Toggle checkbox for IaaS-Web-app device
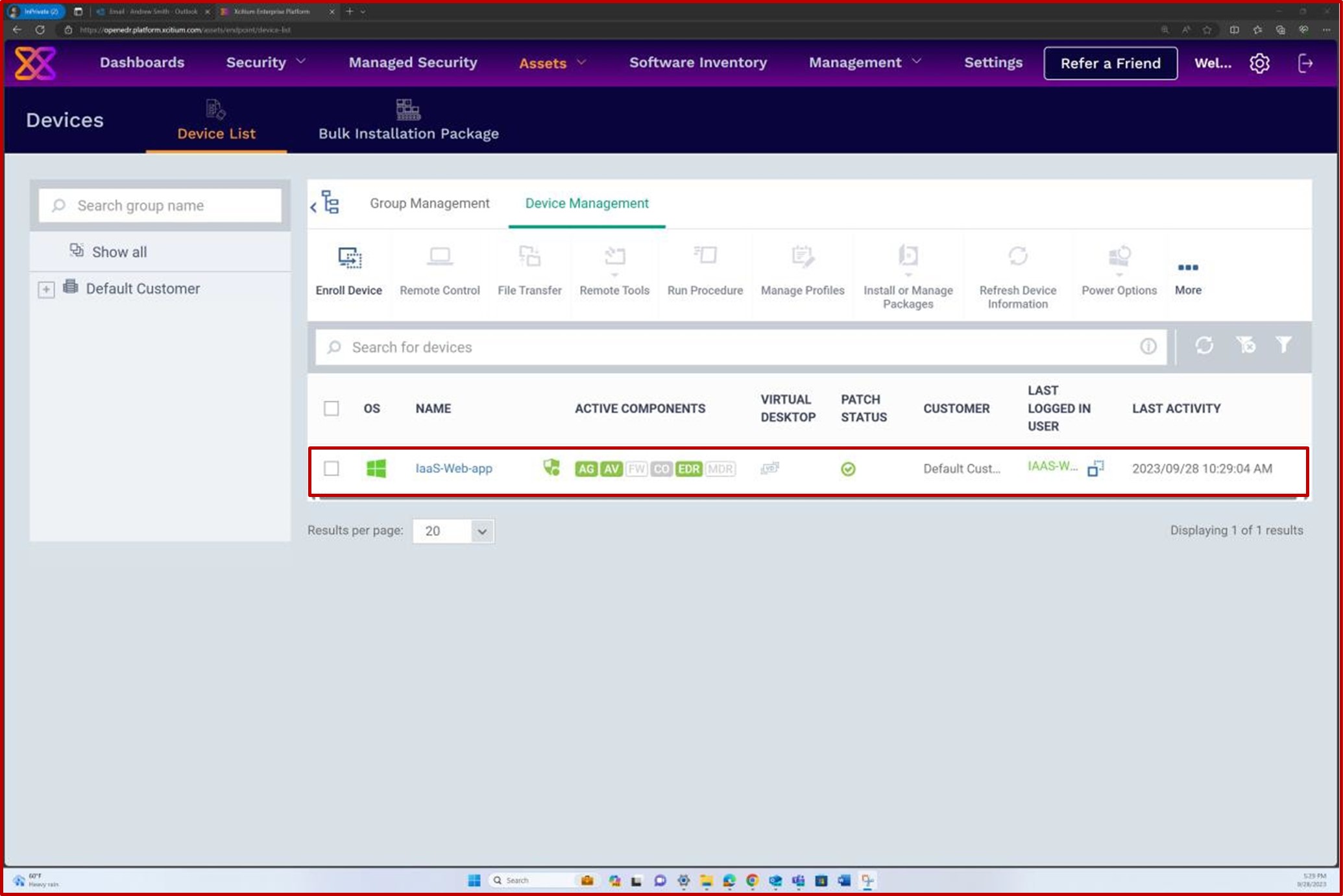Viewport: 1343px width, 896px height. click(331, 468)
